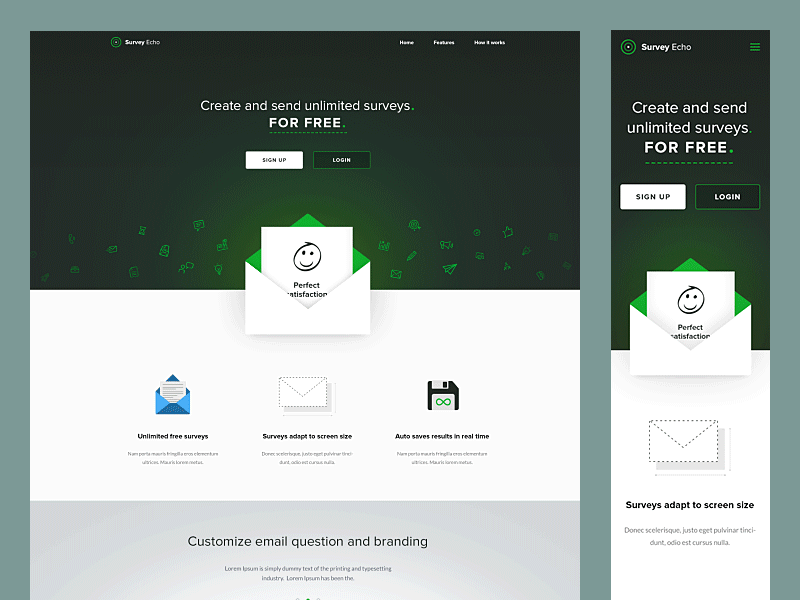Select the envelope icon above Unlimited free surveys
The height and width of the screenshot is (600, 800).
tap(172, 393)
